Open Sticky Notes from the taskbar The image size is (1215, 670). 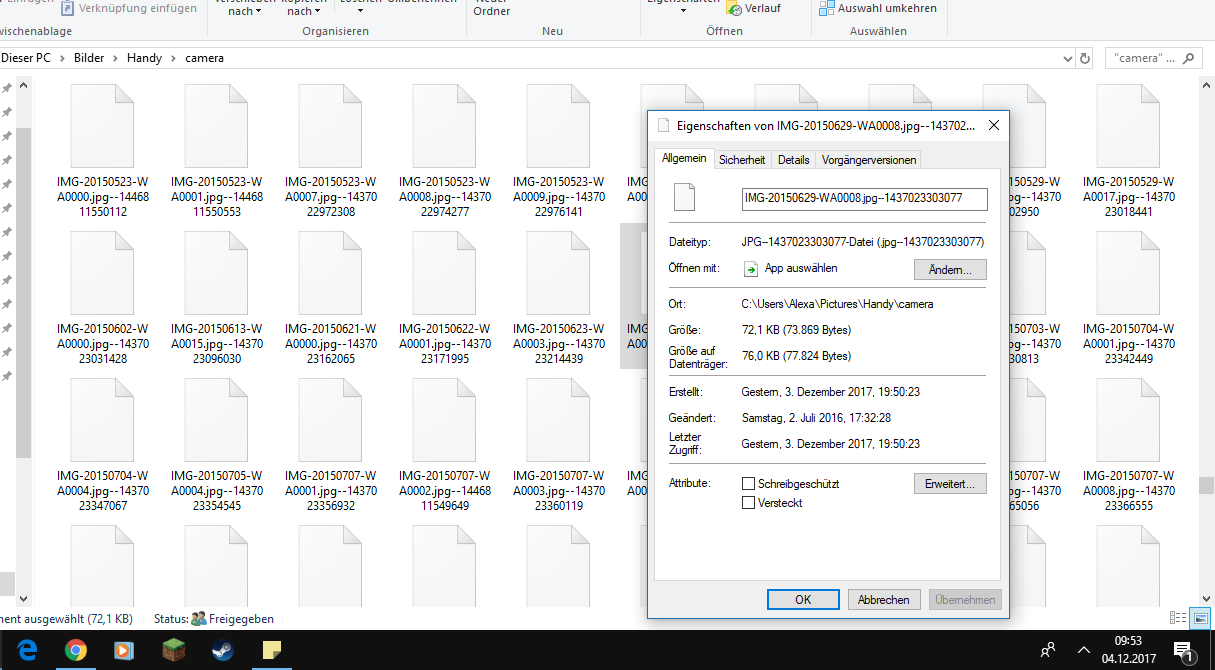[x=271, y=650]
